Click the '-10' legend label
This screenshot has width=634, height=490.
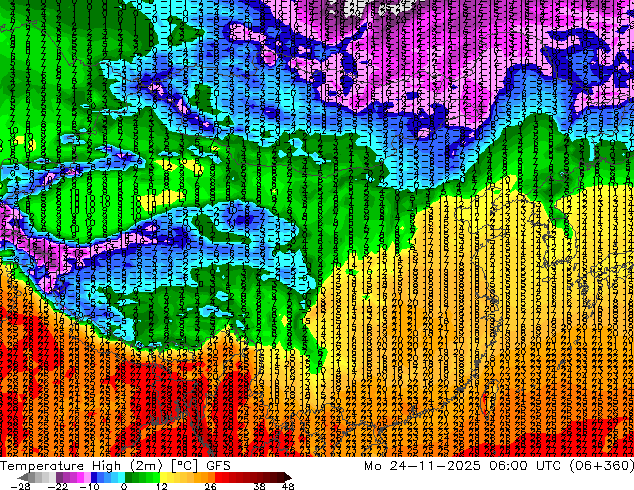point(90,486)
